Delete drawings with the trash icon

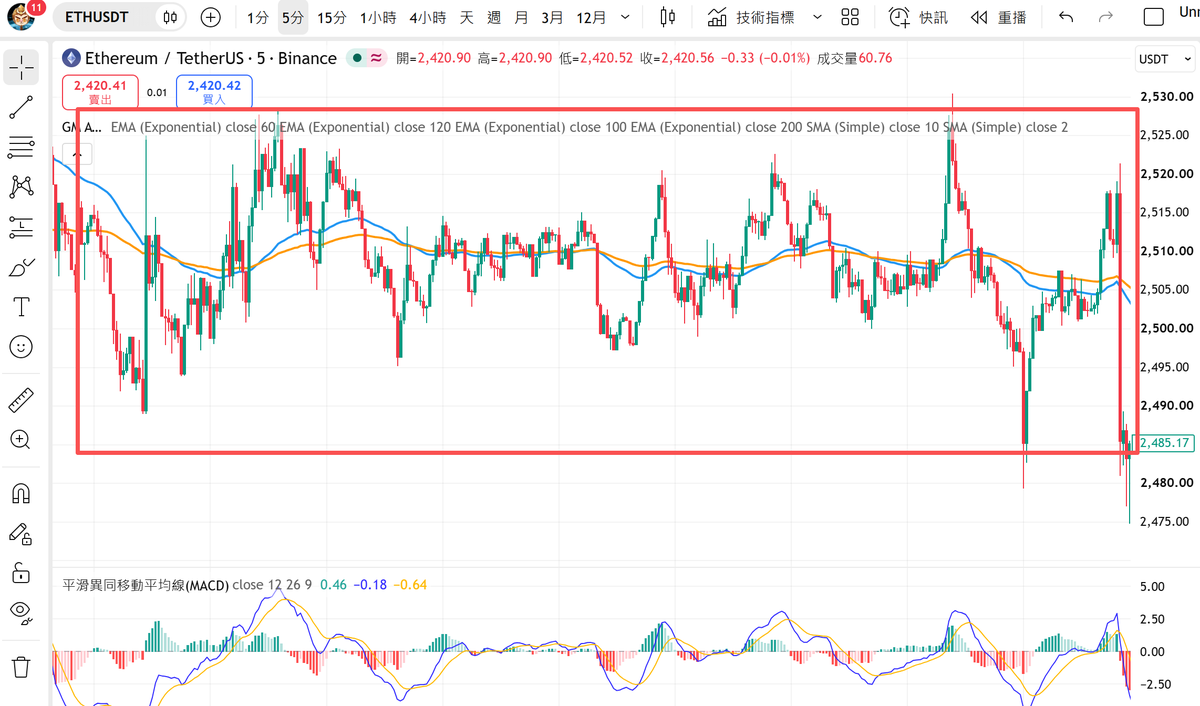21,666
